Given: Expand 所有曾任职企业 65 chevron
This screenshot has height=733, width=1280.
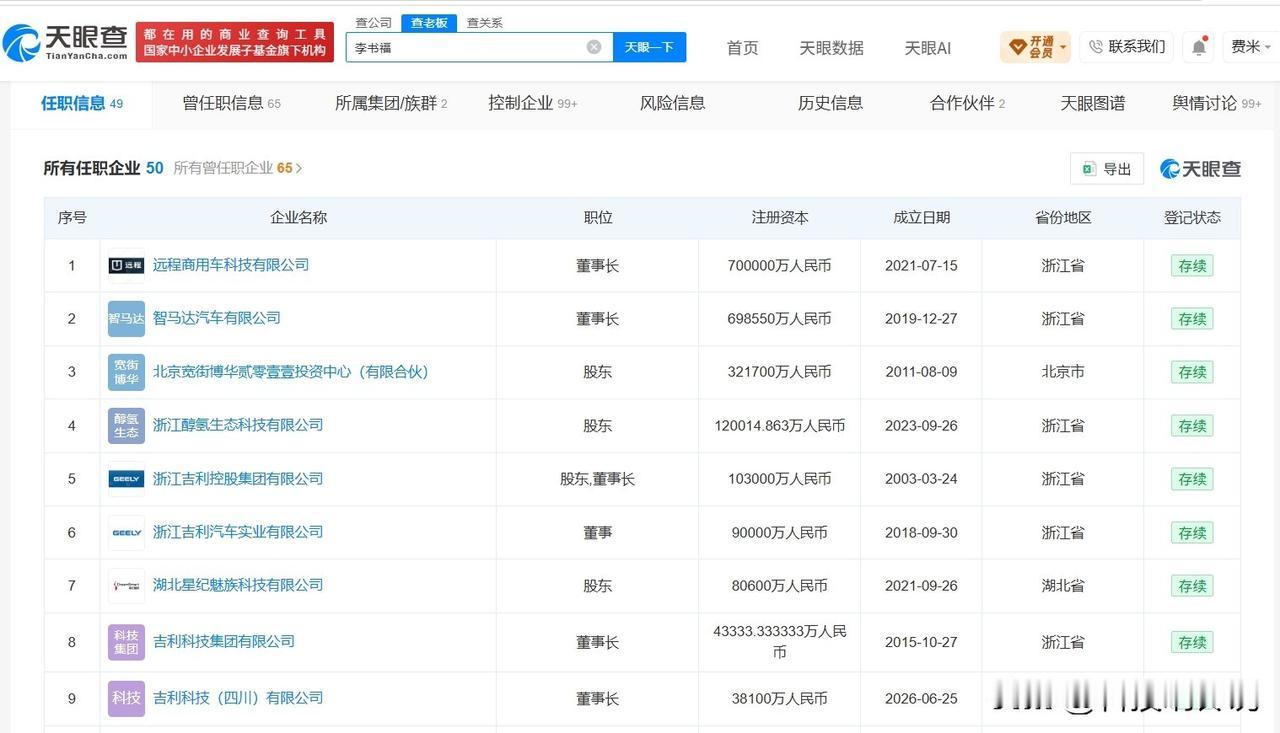Looking at the screenshot, I should 298,169.
